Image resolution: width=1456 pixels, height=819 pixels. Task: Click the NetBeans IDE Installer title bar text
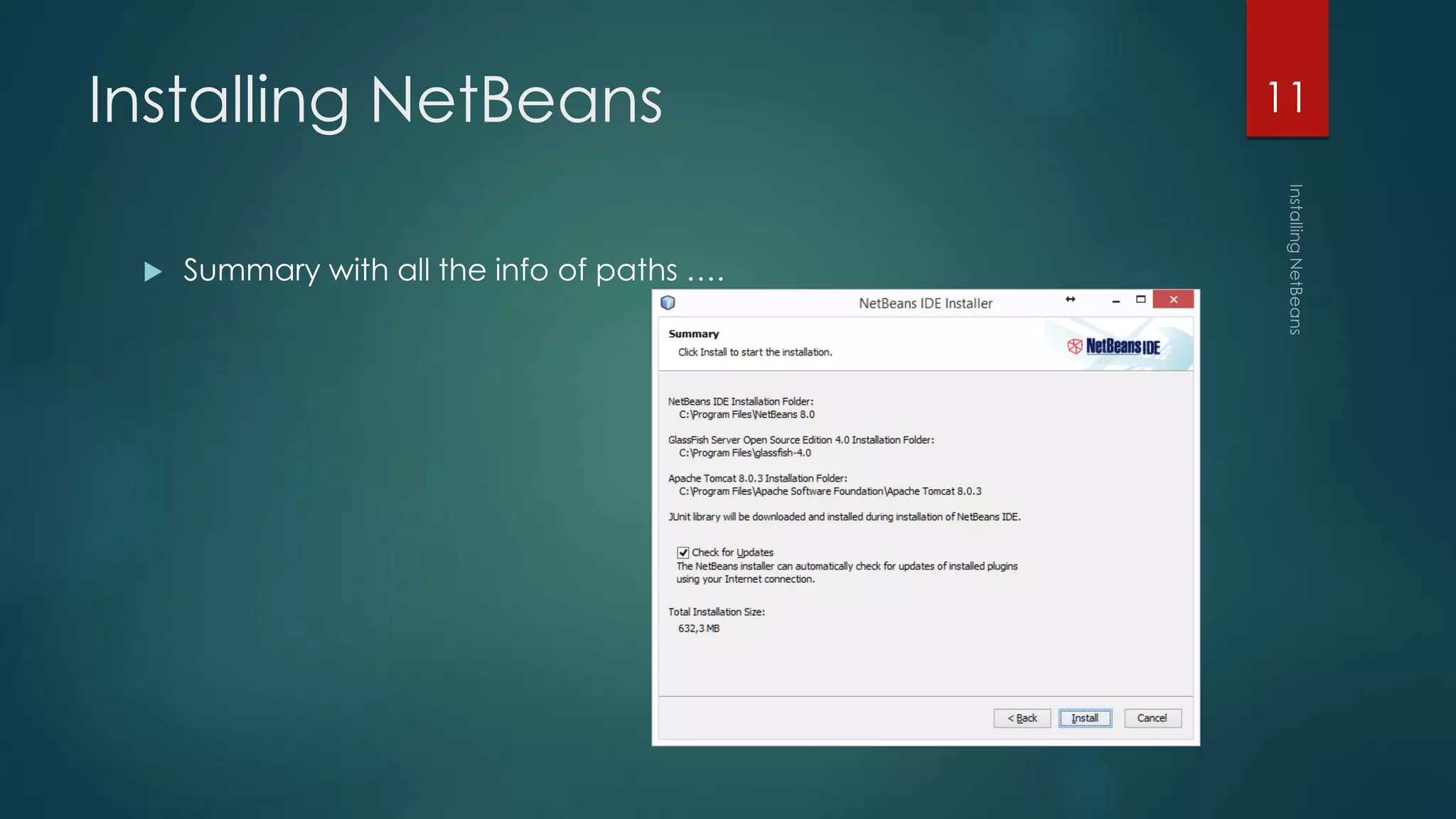(x=925, y=304)
